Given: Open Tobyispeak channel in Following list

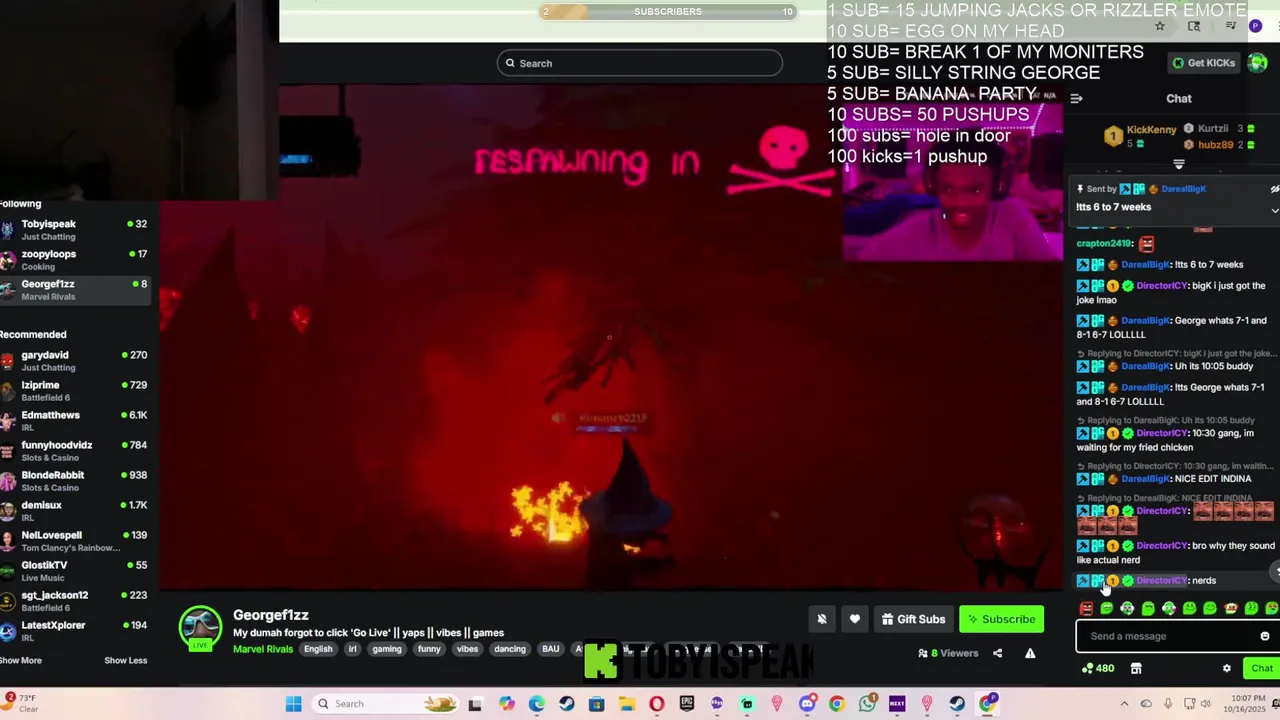Looking at the screenshot, I should click(75, 230).
